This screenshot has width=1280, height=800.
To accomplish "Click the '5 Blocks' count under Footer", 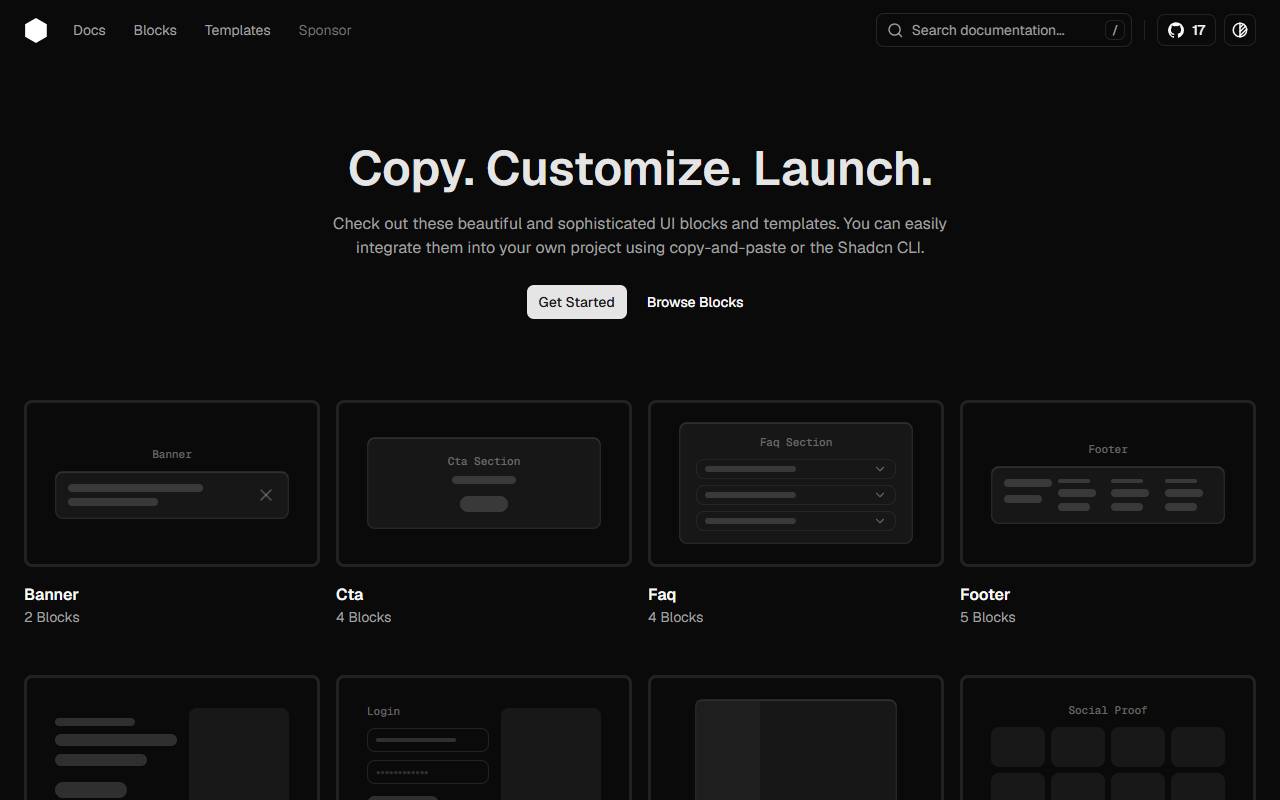I will (988, 617).
